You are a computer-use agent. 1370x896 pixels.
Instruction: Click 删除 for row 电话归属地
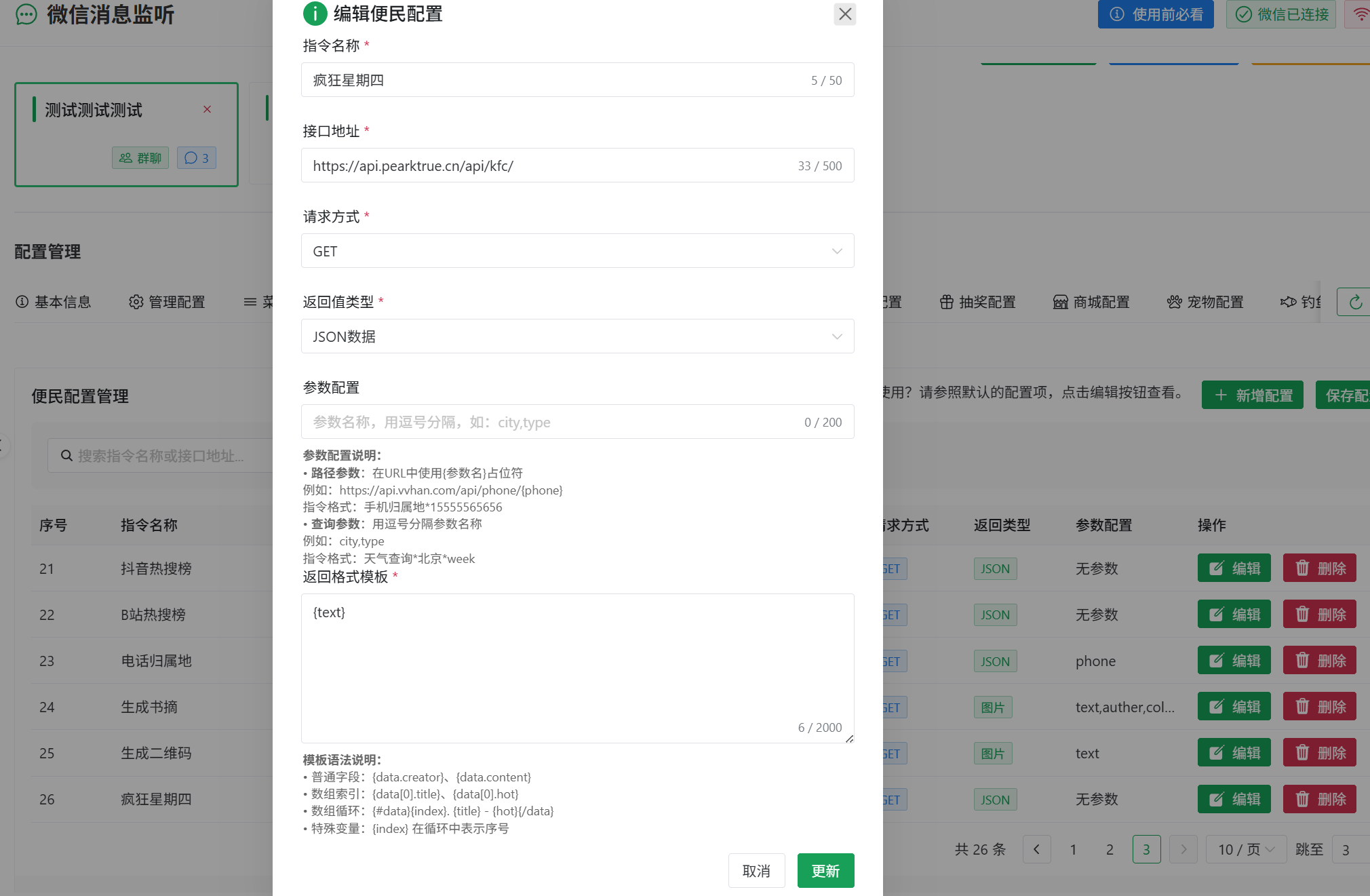1320,661
